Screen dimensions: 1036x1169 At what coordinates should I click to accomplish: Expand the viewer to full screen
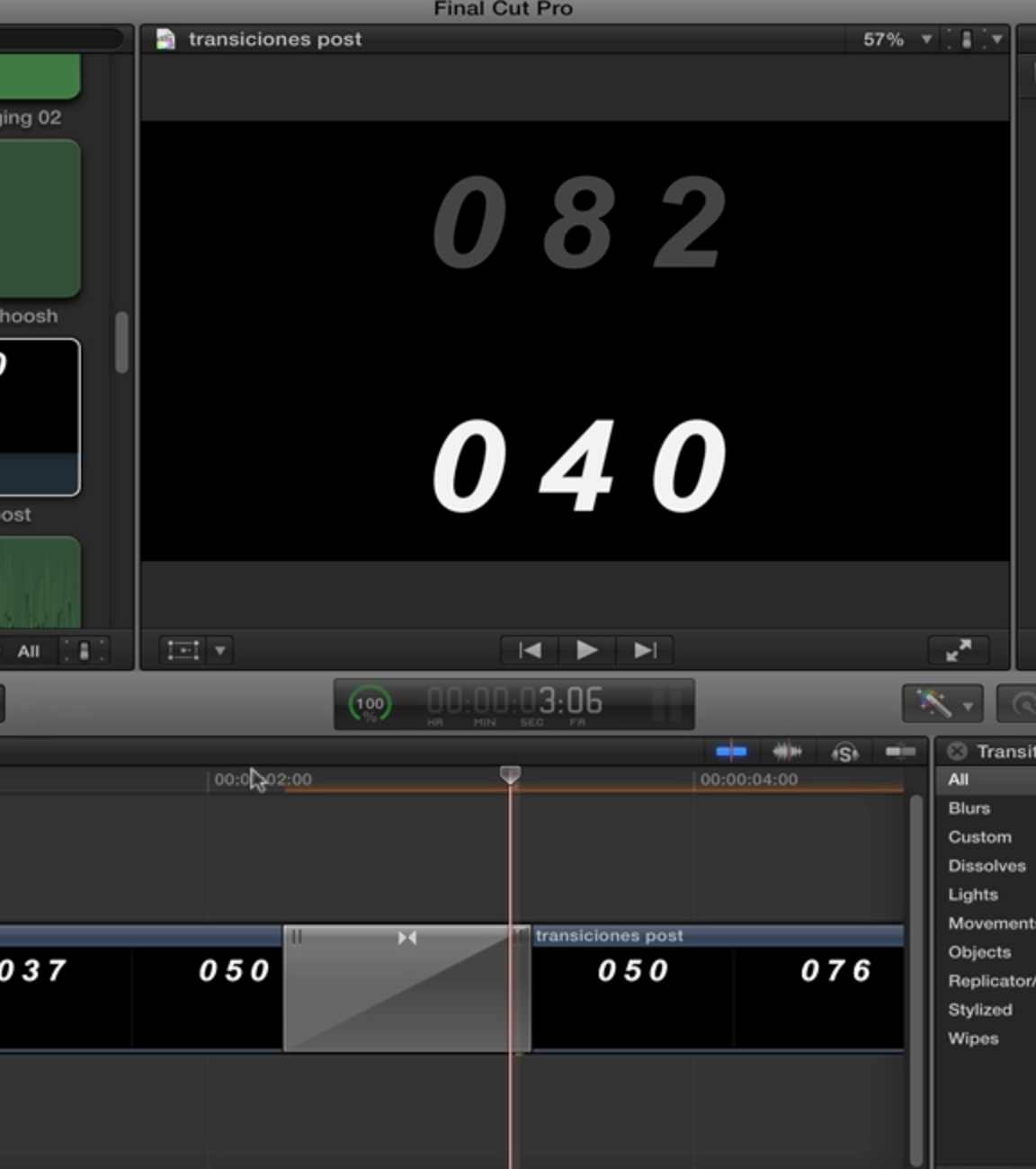(x=959, y=650)
